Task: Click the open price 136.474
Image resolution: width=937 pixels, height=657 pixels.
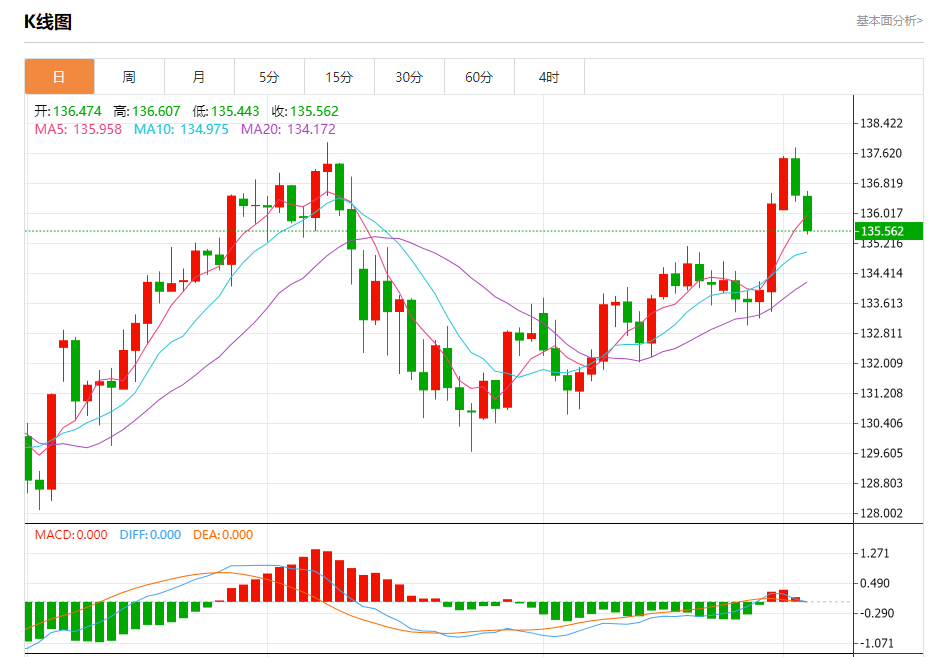Action: pos(77,111)
